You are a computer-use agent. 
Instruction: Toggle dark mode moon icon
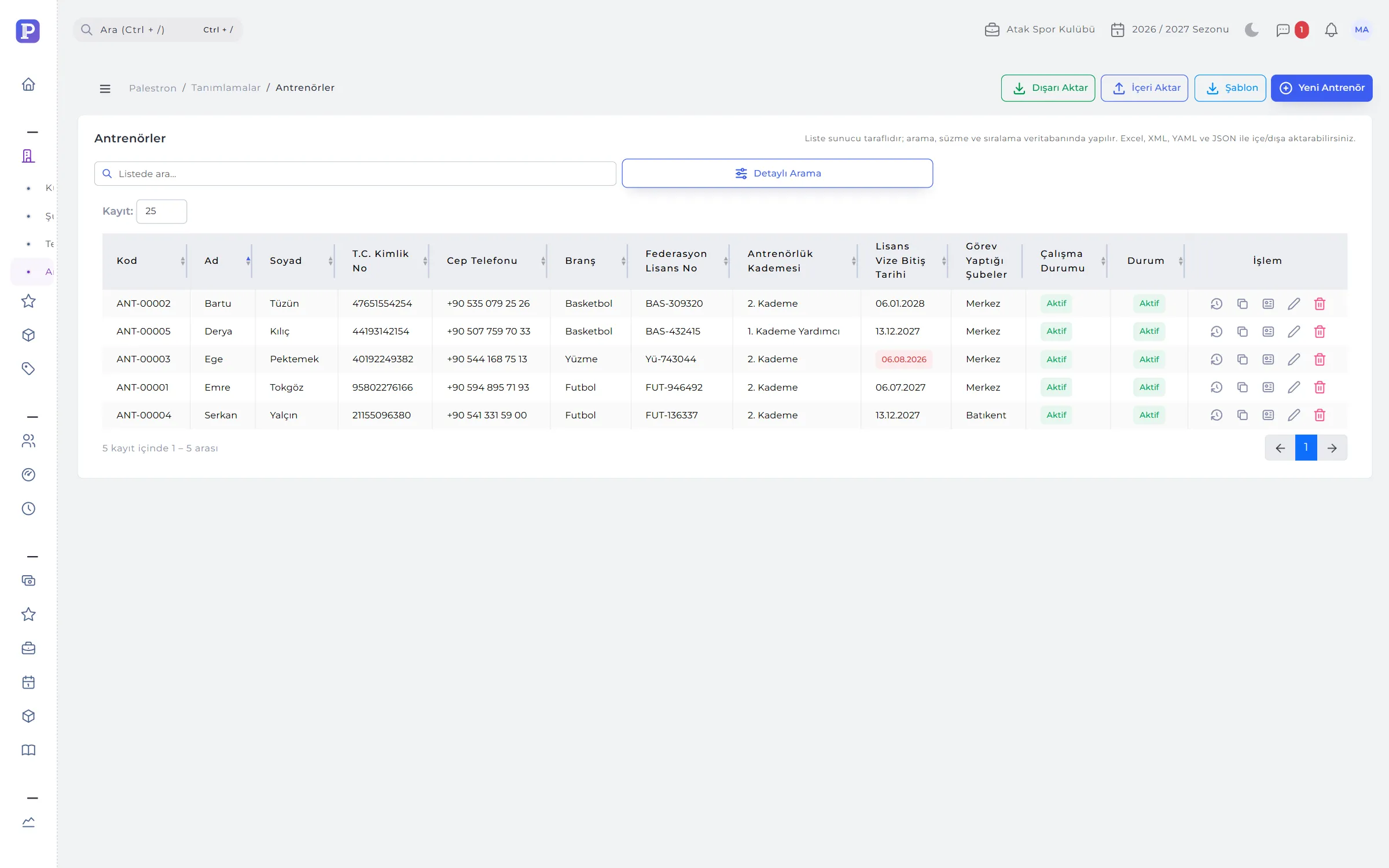pyautogui.click(x=1252, y=30)
